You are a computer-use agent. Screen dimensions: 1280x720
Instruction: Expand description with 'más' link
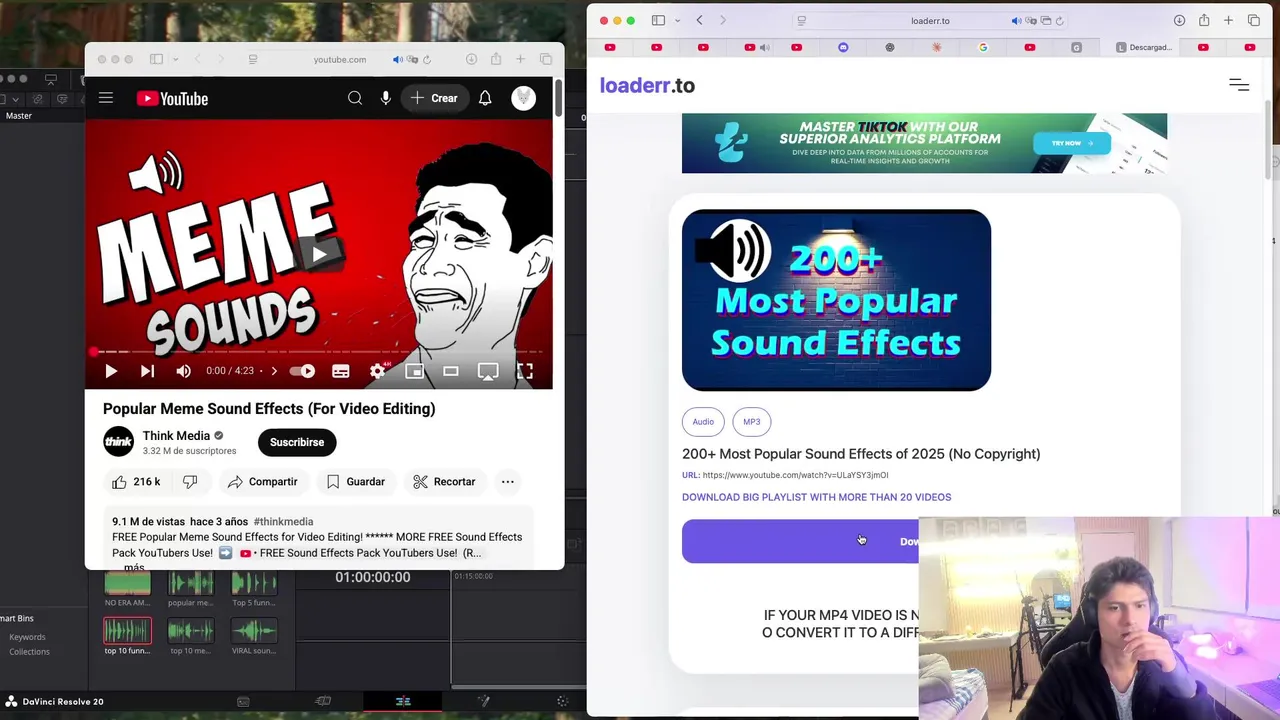(x=134, y=567)
